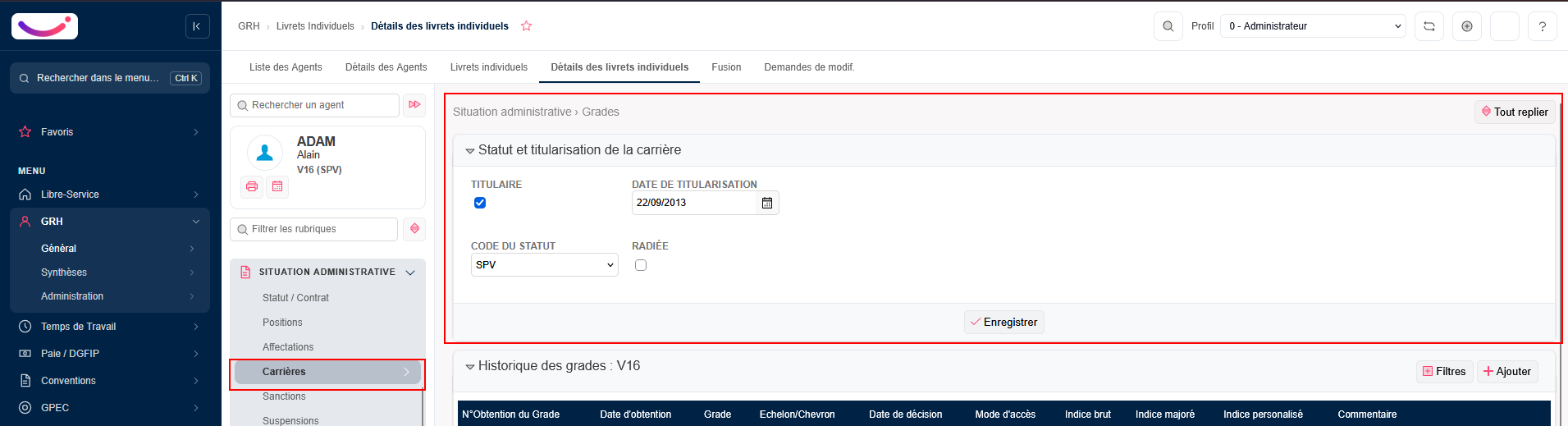The height and width of the screenshot is (426, 1568).
Task: Open the Statut / Contrat rubric
Action: click(295, 298)
